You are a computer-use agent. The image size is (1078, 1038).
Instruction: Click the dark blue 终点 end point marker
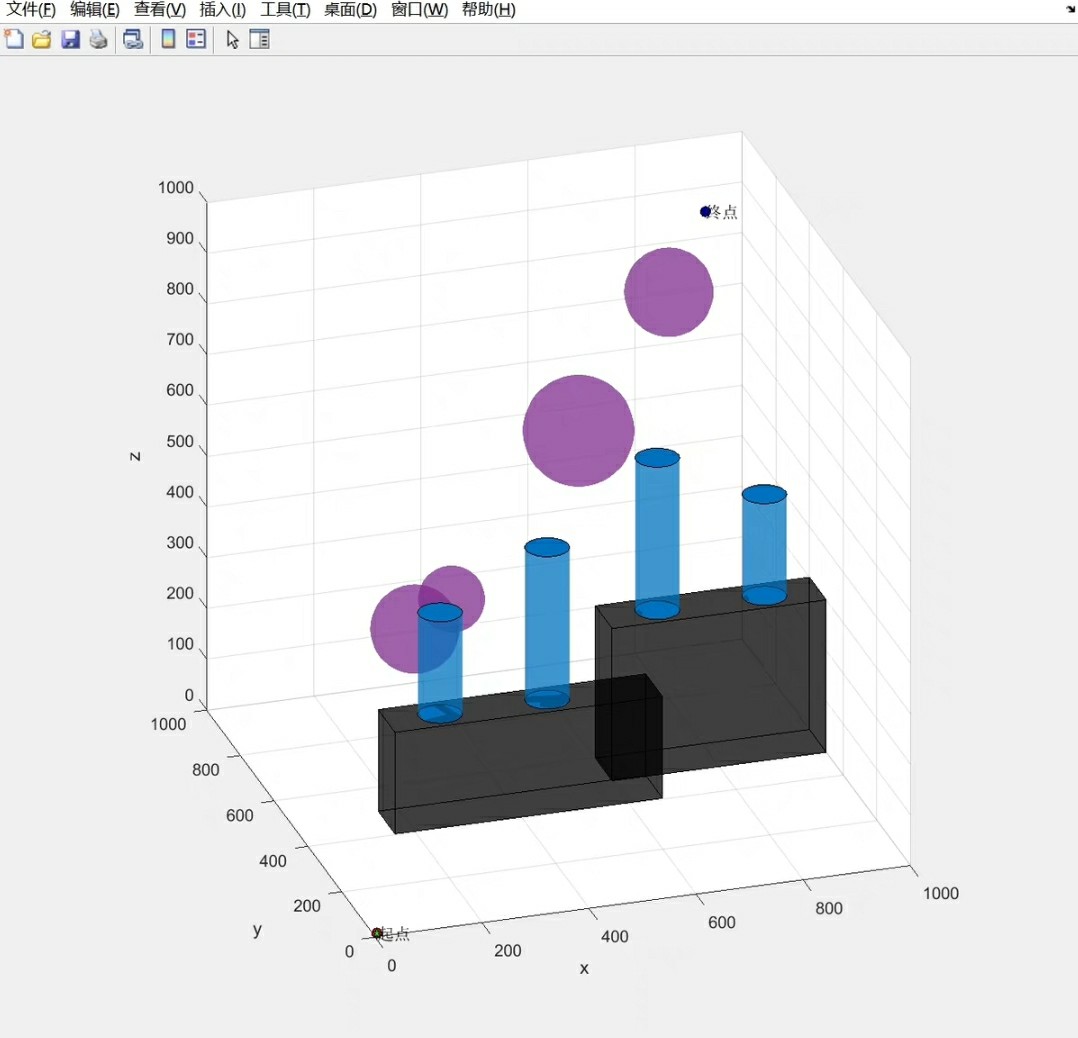click(705, 212)
